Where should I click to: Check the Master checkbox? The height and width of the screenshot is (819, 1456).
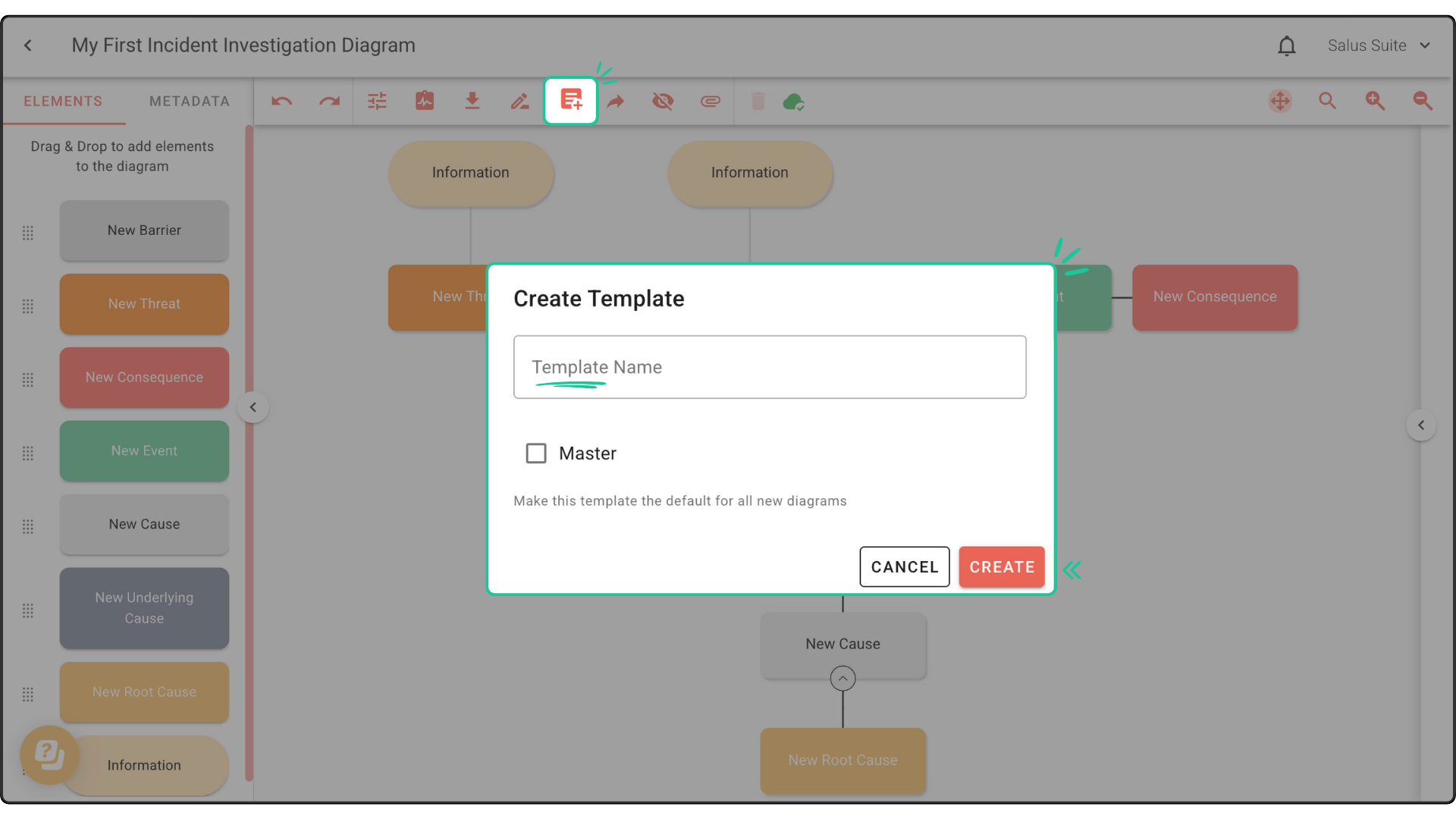pos(536,453)
